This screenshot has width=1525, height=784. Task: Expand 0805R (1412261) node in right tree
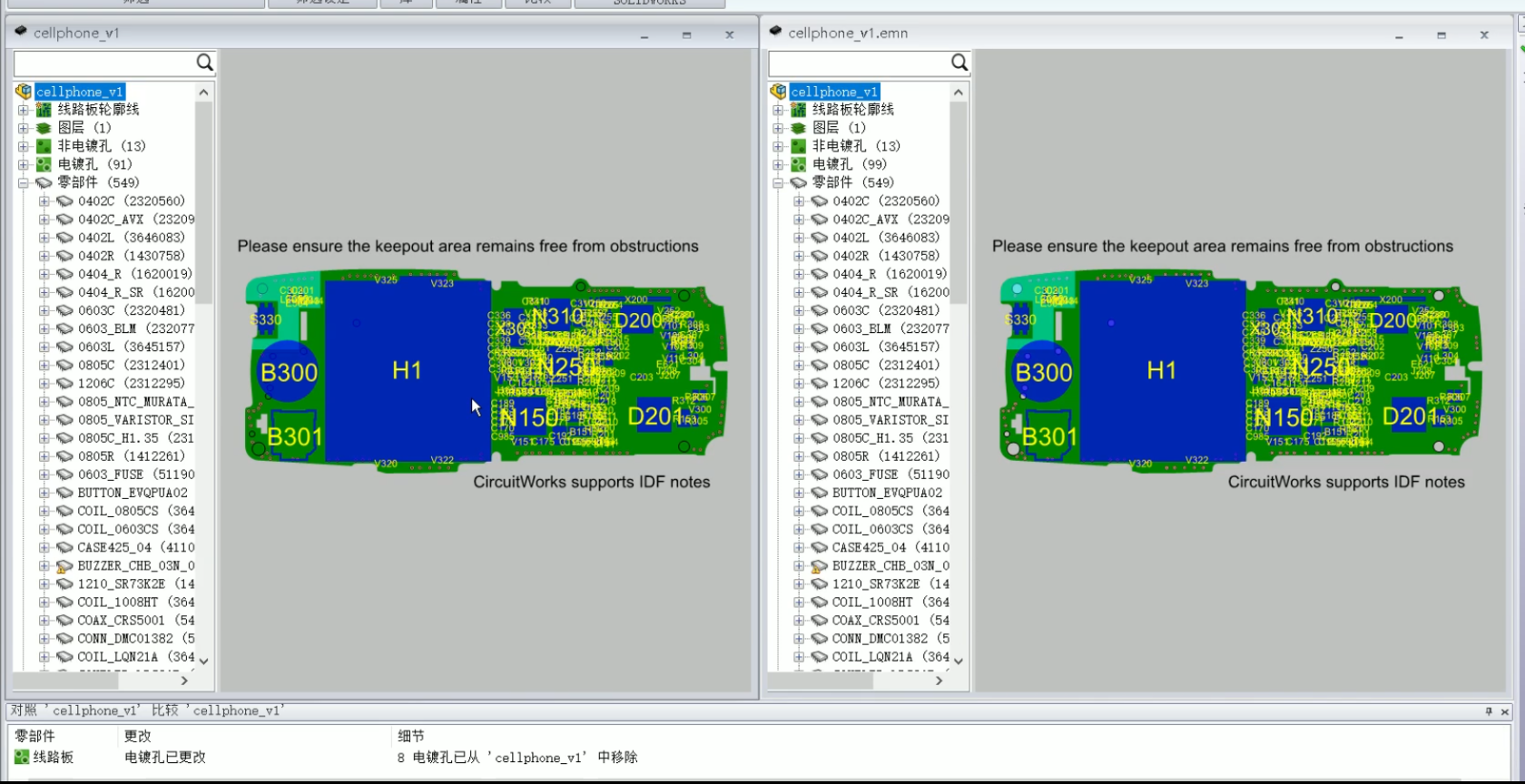[x=798, y=456]
